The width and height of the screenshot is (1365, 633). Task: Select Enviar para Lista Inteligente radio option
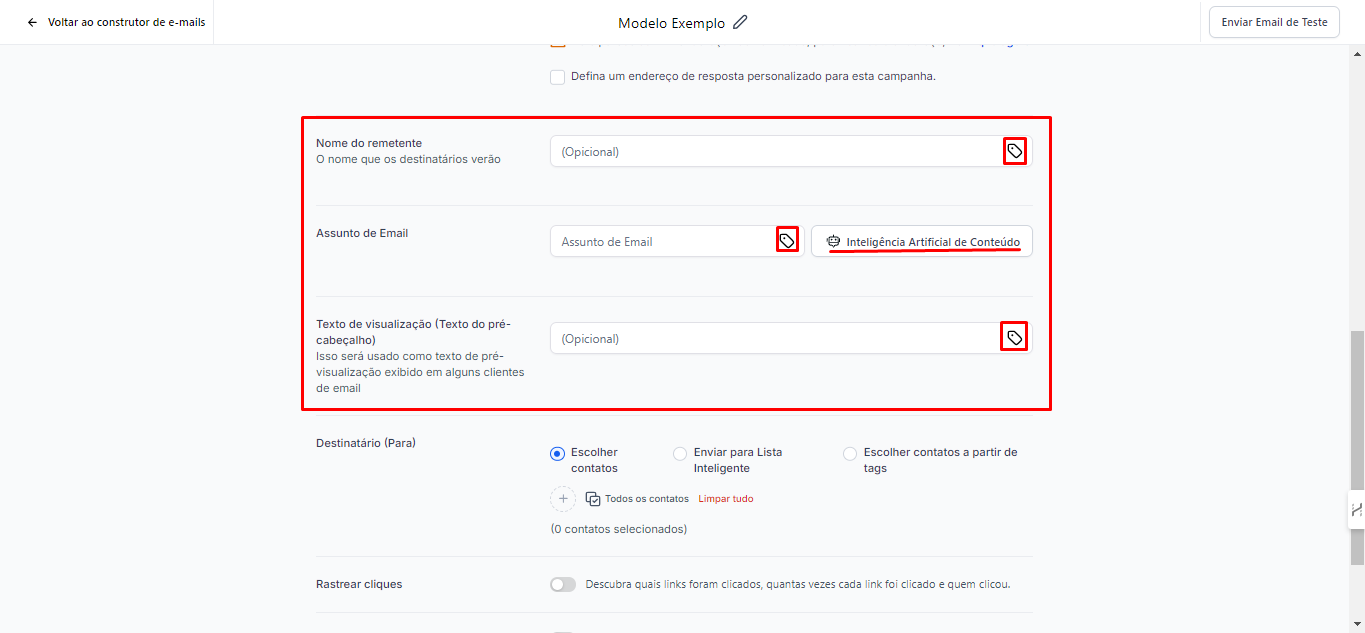click(680, 453)
